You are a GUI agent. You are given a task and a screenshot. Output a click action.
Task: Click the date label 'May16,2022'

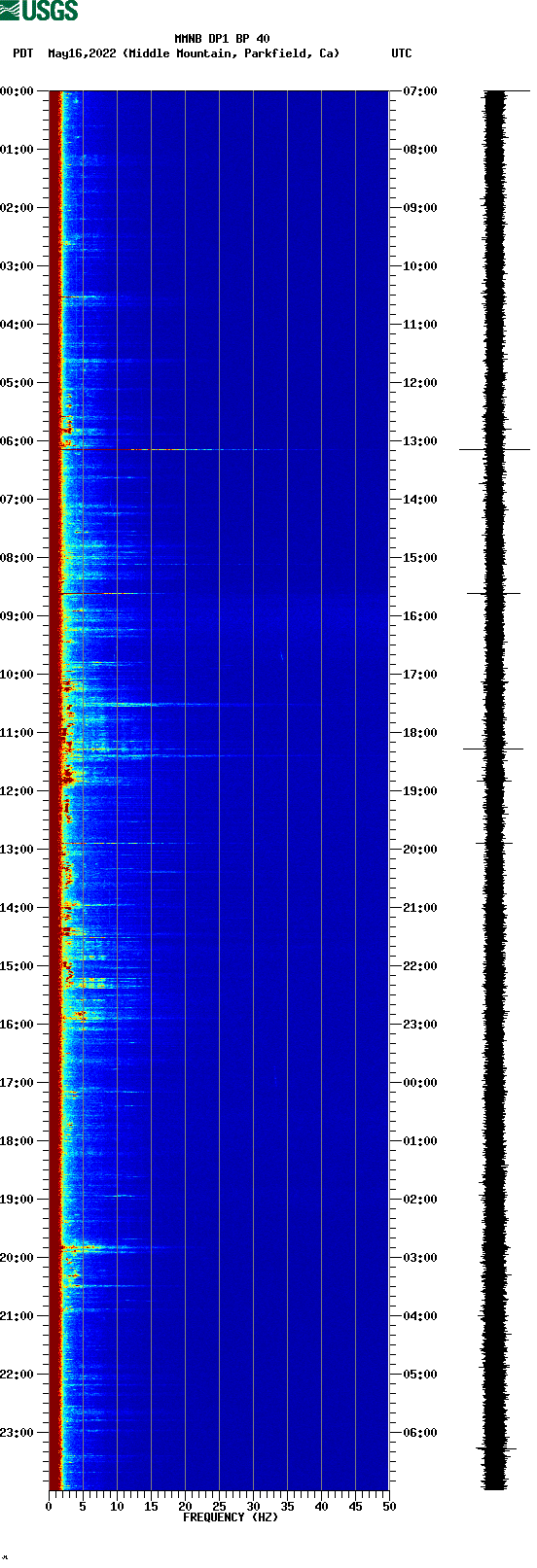coord(82,53)
